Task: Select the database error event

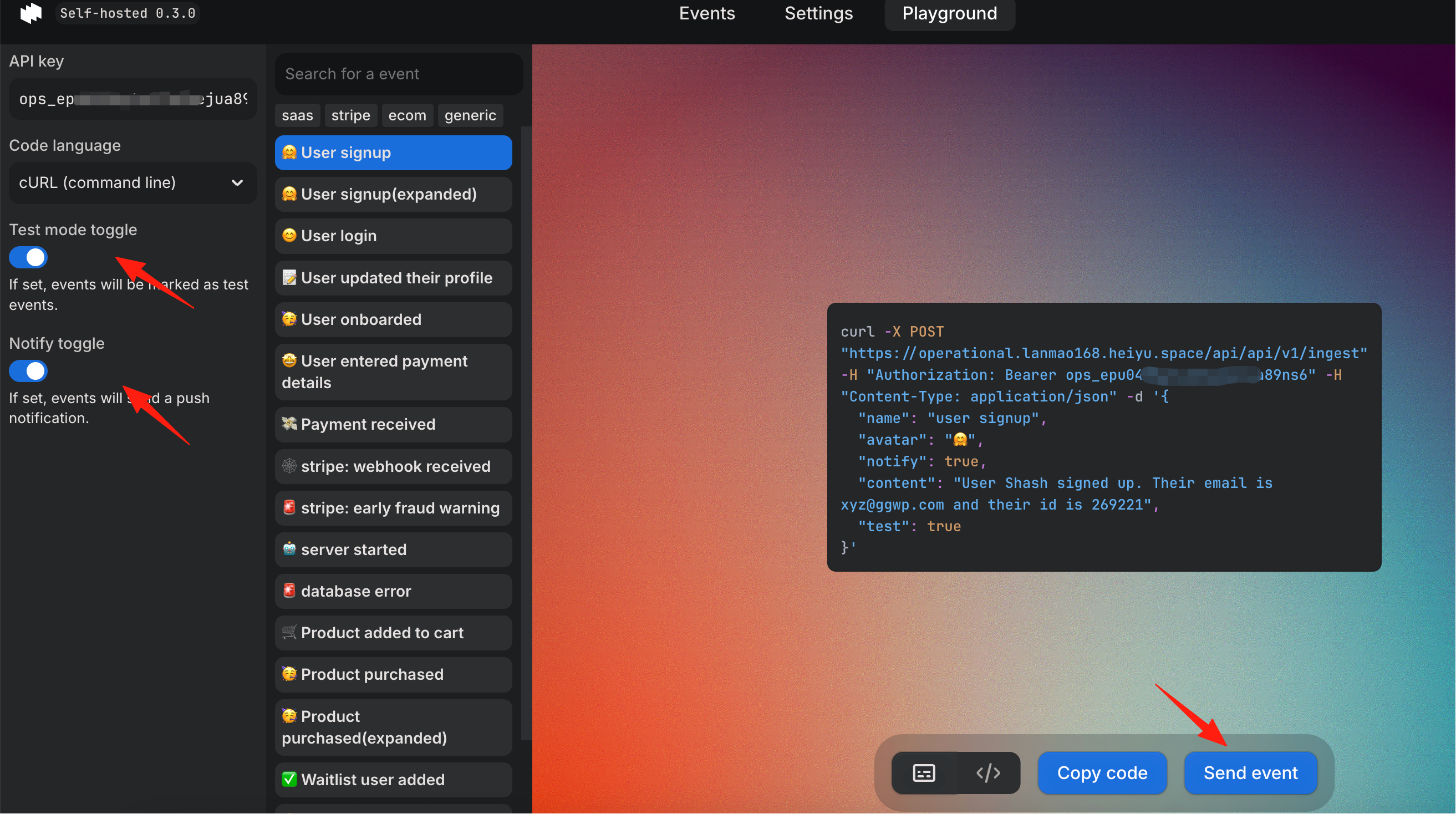Action: click(394, 591)
